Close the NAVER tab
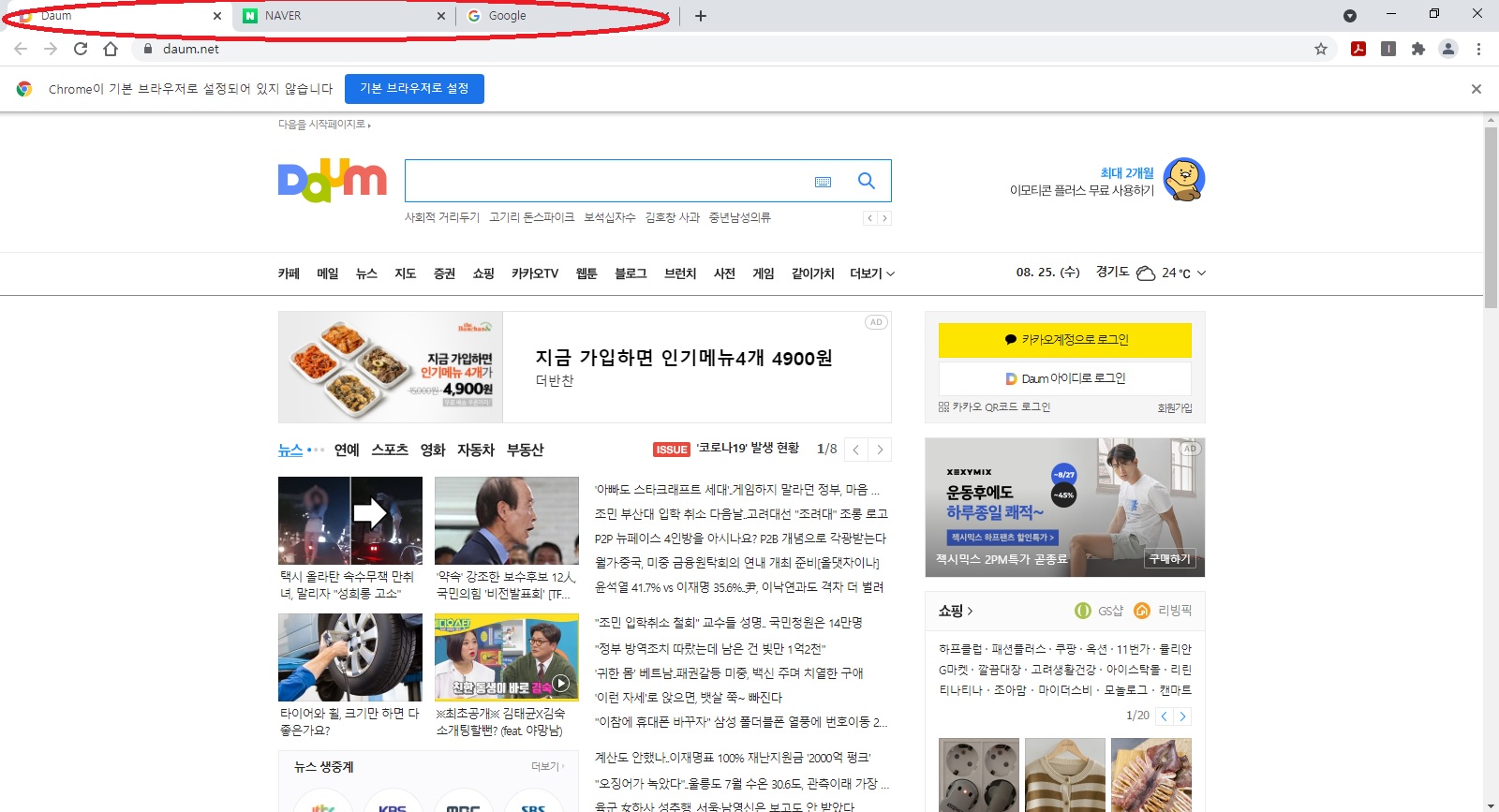 point(442,16)
